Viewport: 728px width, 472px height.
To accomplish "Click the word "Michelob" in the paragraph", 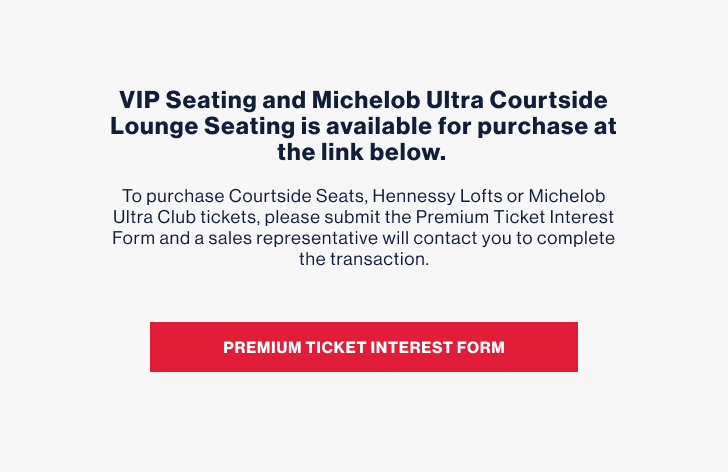I will point(569,195).
